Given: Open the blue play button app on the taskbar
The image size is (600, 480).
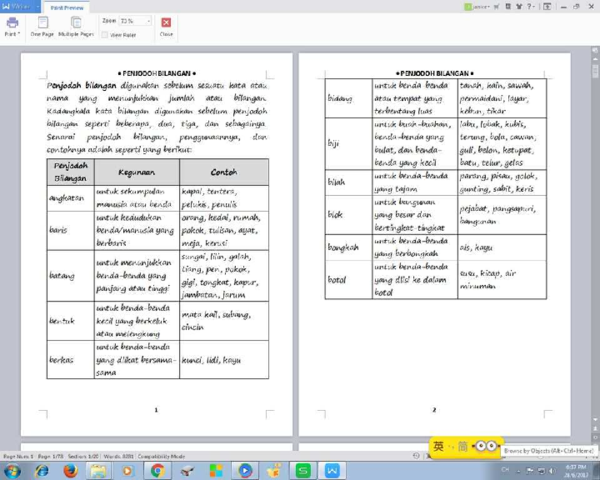Looking at the screenshot, I should point(245,470).
